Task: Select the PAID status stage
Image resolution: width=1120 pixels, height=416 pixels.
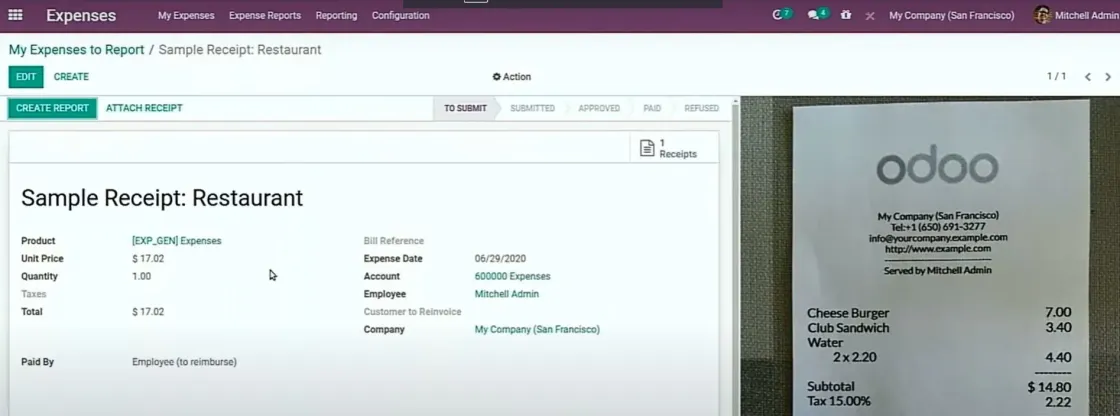Action: click(651, 108)
